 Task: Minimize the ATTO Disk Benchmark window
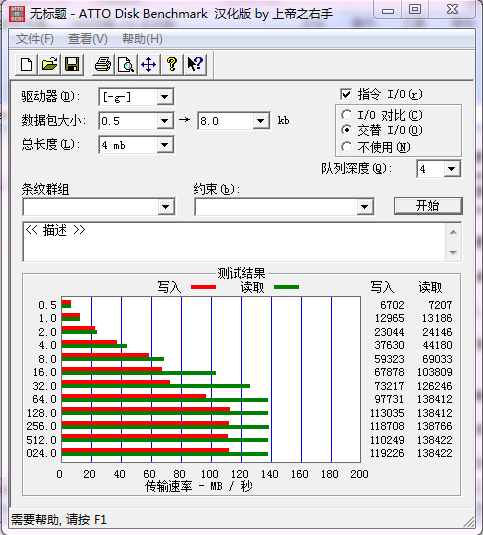point(388,10)
